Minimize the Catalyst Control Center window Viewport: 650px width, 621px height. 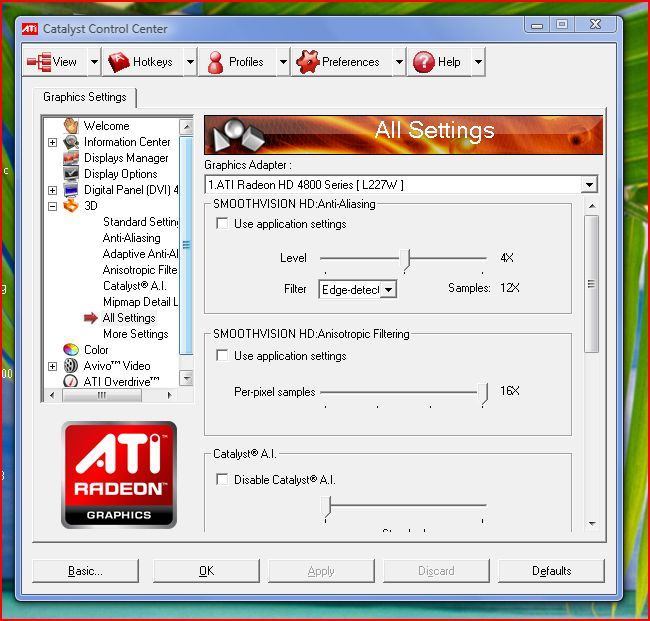(x=537, y=25)
